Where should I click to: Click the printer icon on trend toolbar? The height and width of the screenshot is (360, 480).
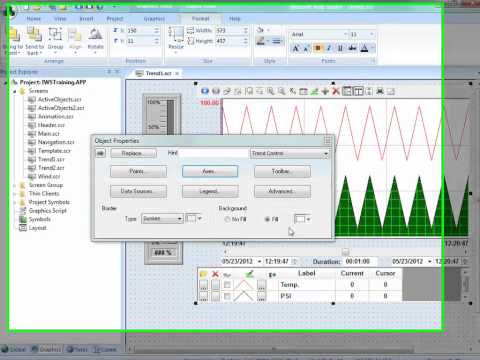click(380, 91)
